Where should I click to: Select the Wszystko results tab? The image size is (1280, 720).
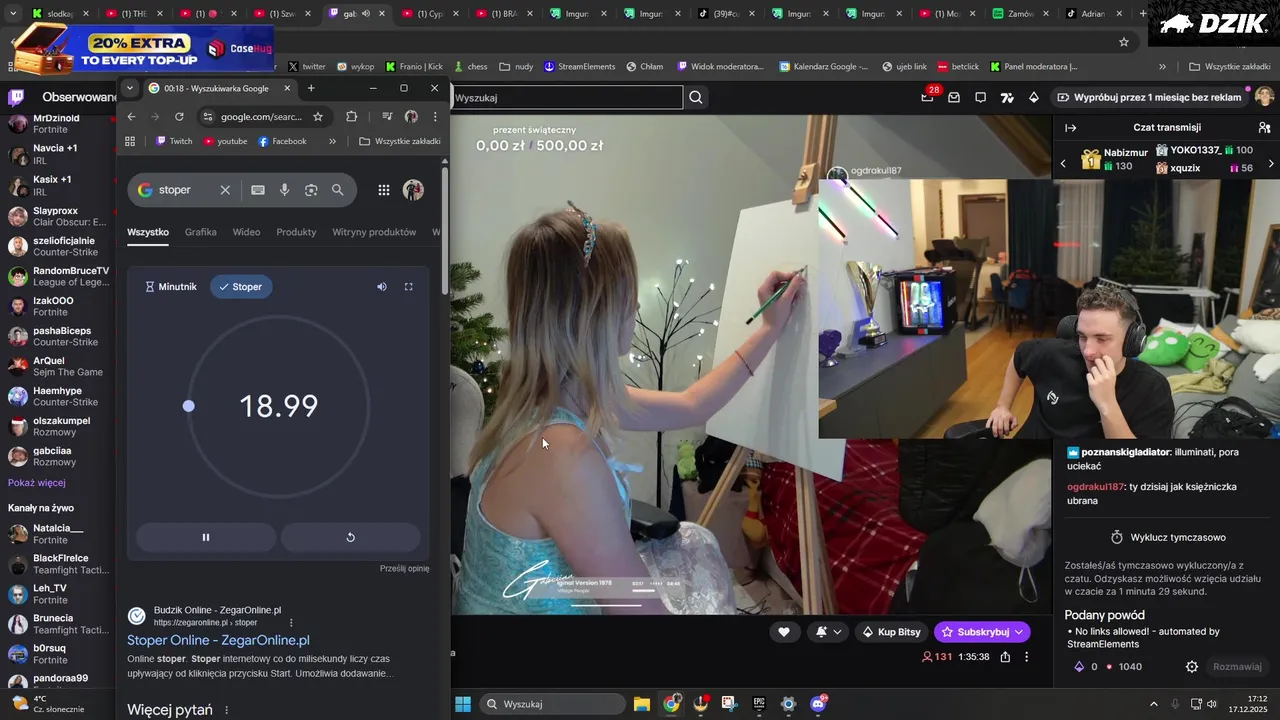point(148,232)
